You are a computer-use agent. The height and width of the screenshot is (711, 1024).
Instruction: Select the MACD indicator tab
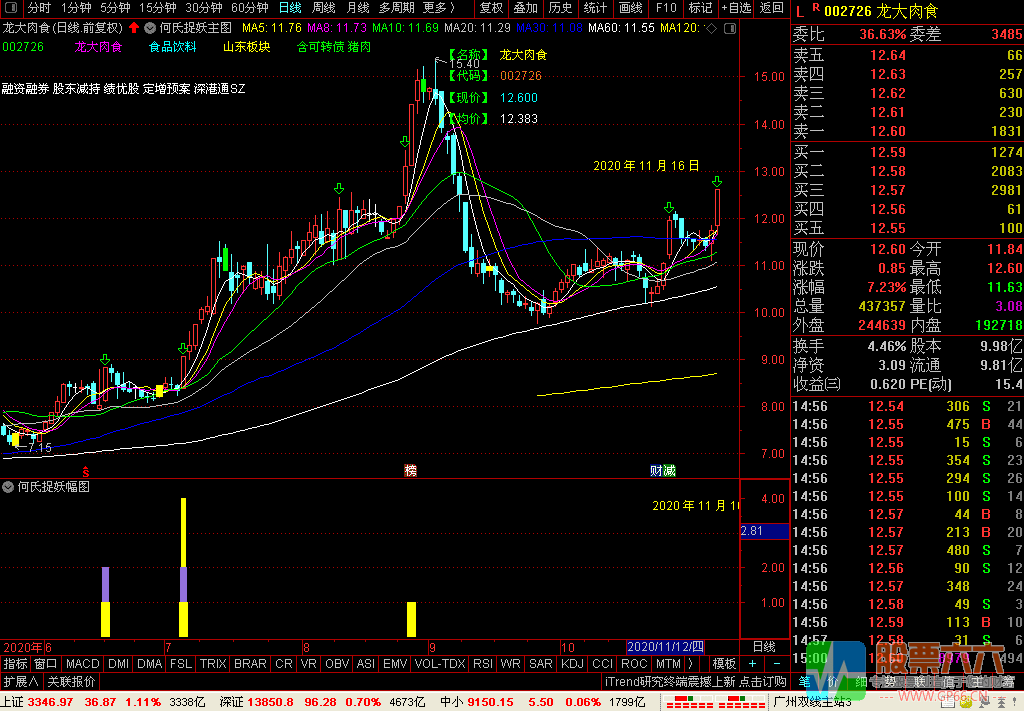(x=83, y=664)
